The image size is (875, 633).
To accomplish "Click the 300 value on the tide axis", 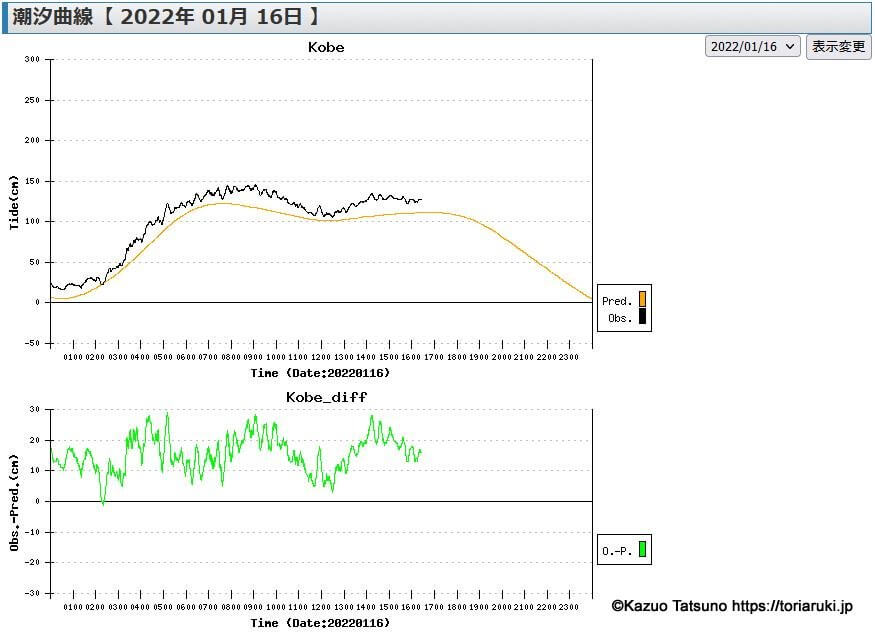I will pyautogui.click(x=31, y=60).
